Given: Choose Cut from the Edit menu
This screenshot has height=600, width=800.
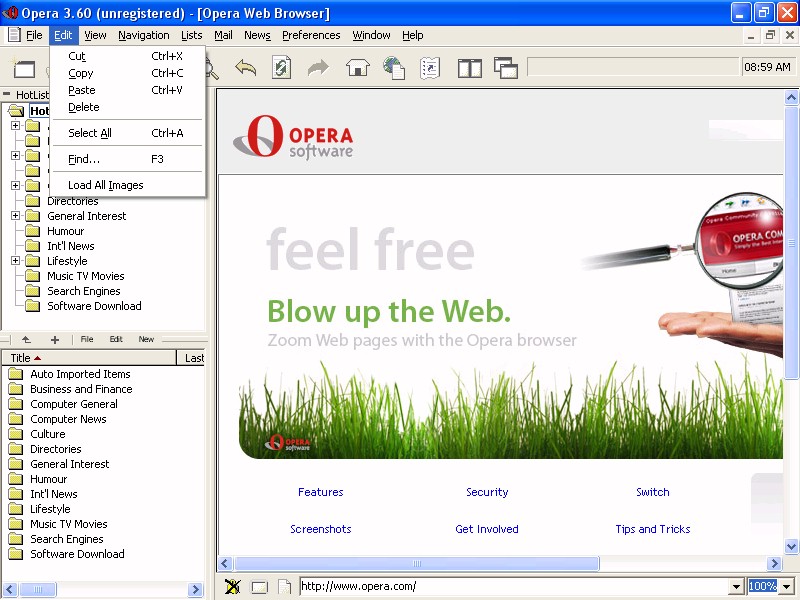Looking at the screenshot, I should click(128, 56).
